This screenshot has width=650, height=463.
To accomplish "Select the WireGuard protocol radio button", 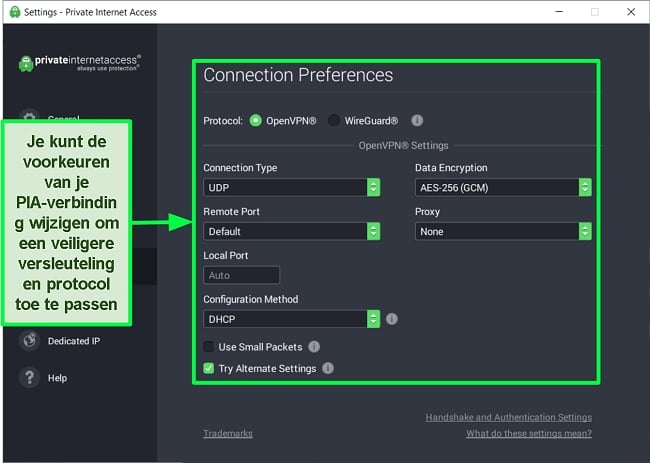I will tap(334, 121).
